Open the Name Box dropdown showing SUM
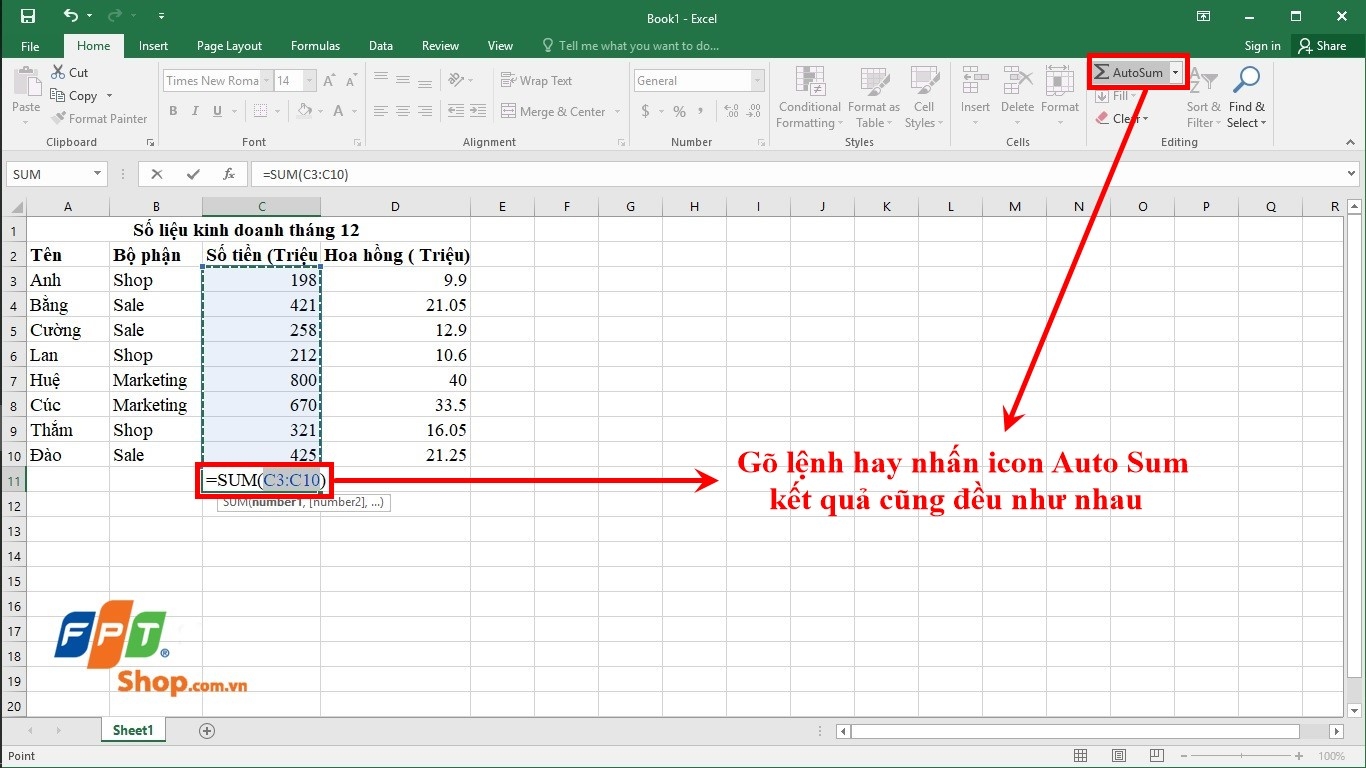Viewport: 1366px width, 768px height. (x=97, y=174)
